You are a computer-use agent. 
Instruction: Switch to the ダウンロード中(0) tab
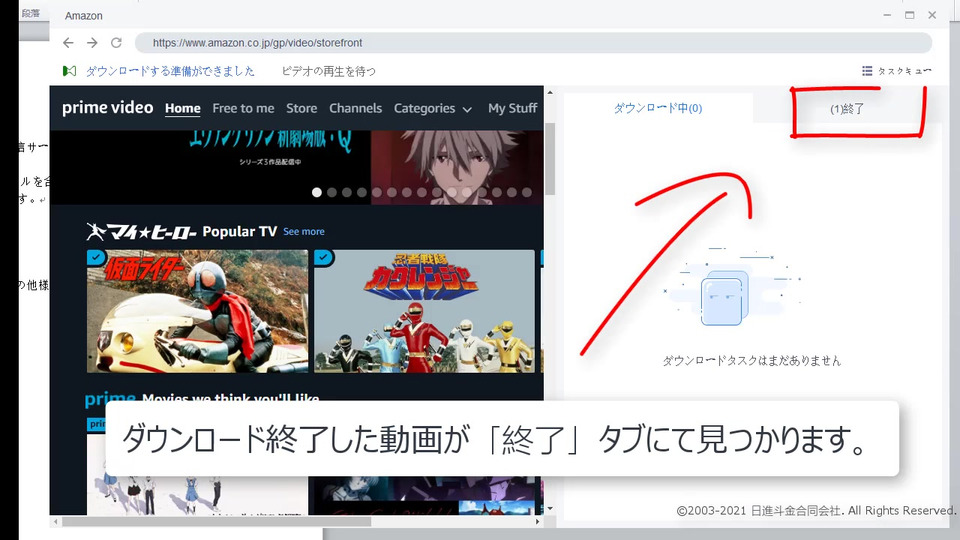[x=658, y=108]
